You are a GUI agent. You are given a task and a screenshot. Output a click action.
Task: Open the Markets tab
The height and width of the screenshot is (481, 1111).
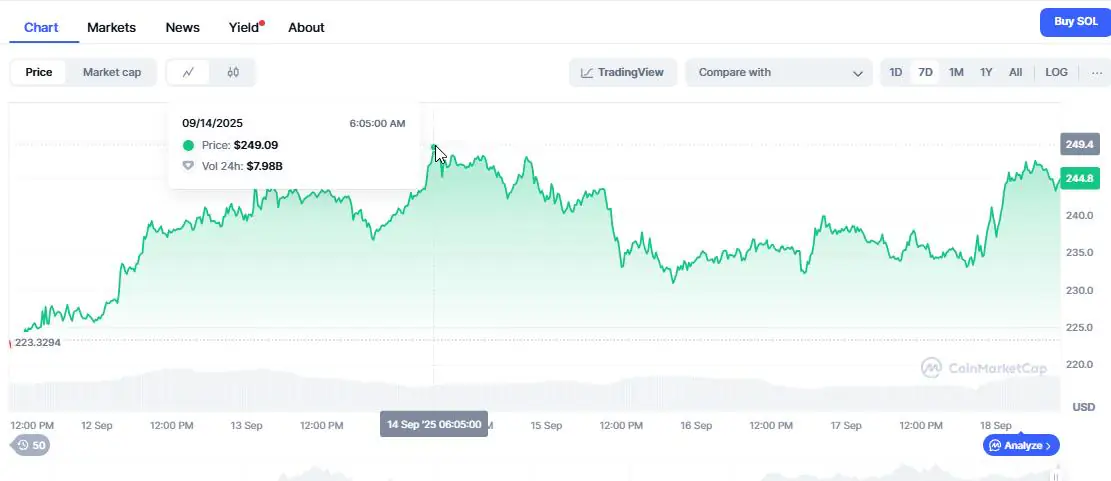[x=111, y=27]
